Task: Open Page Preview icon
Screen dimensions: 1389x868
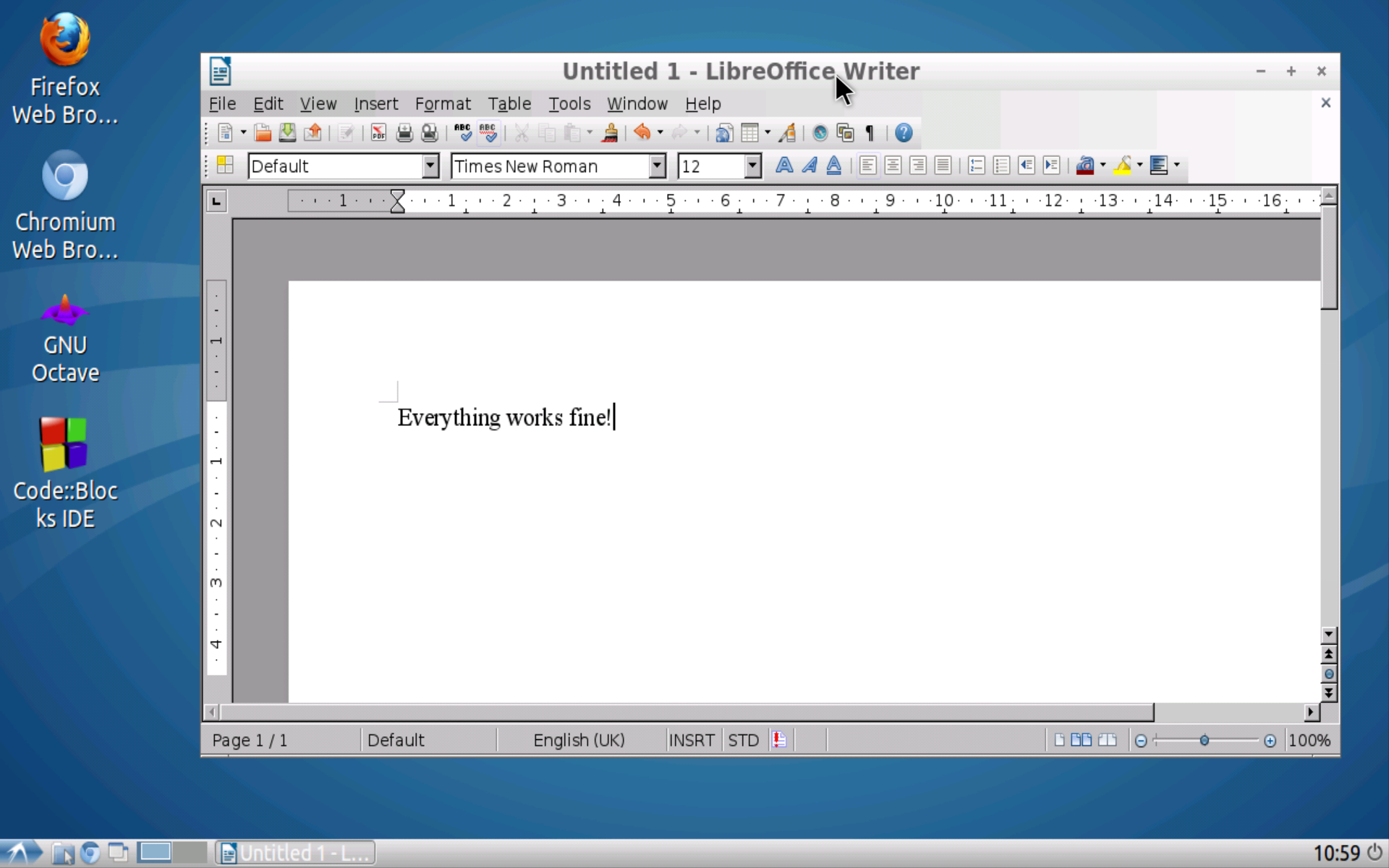Action: 430,133
